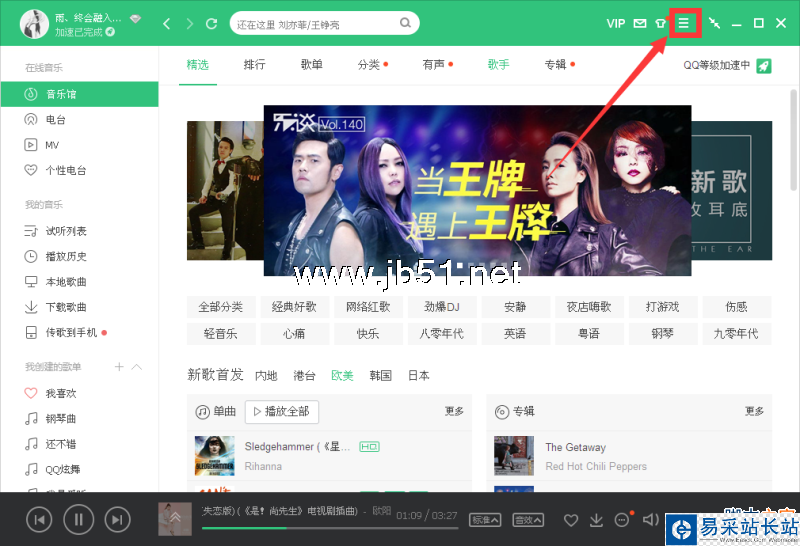Select the 网络红歌 category
Viewport: 800px width, 546px height.
[368, 307]
